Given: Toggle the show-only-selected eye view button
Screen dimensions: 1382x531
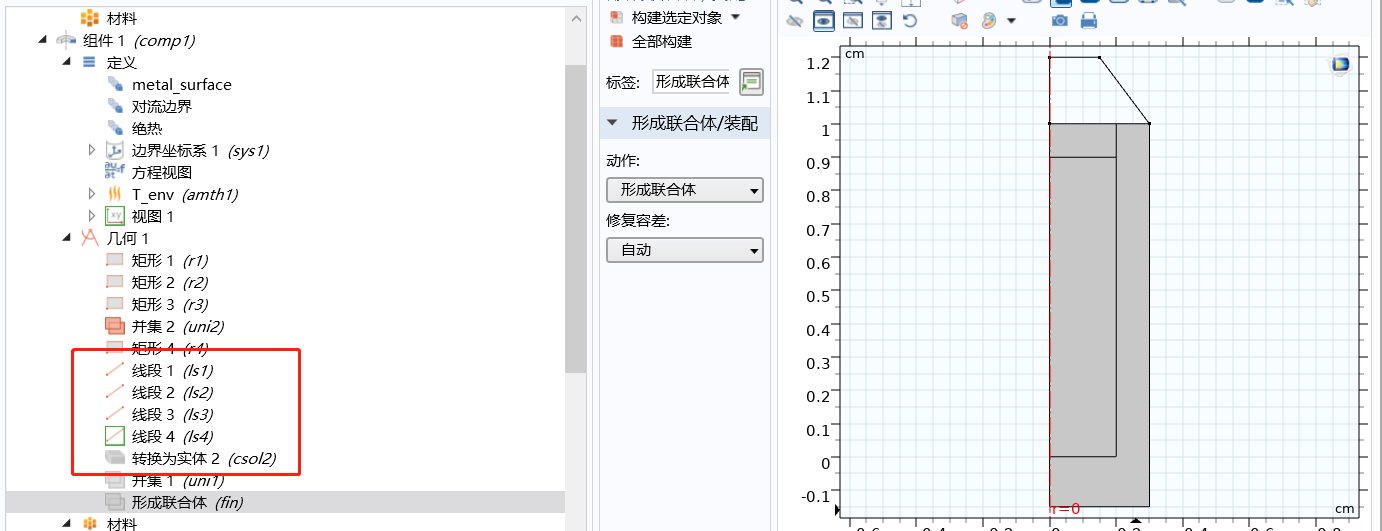Looking at the screenshot, I should point(824,20).
